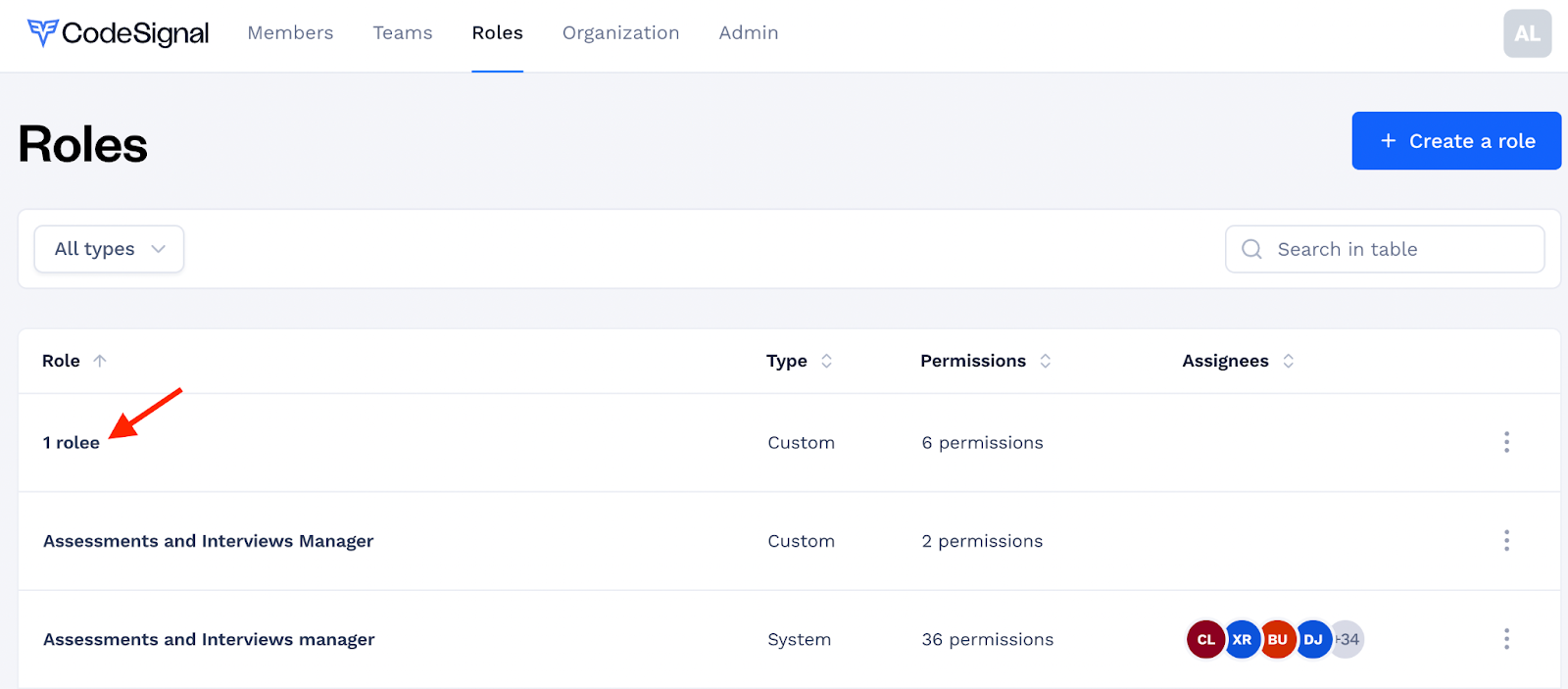Sort by the Role column header
Image resolution: width=1568 pixels, height=689 pixels.
(x=61, y=361)
